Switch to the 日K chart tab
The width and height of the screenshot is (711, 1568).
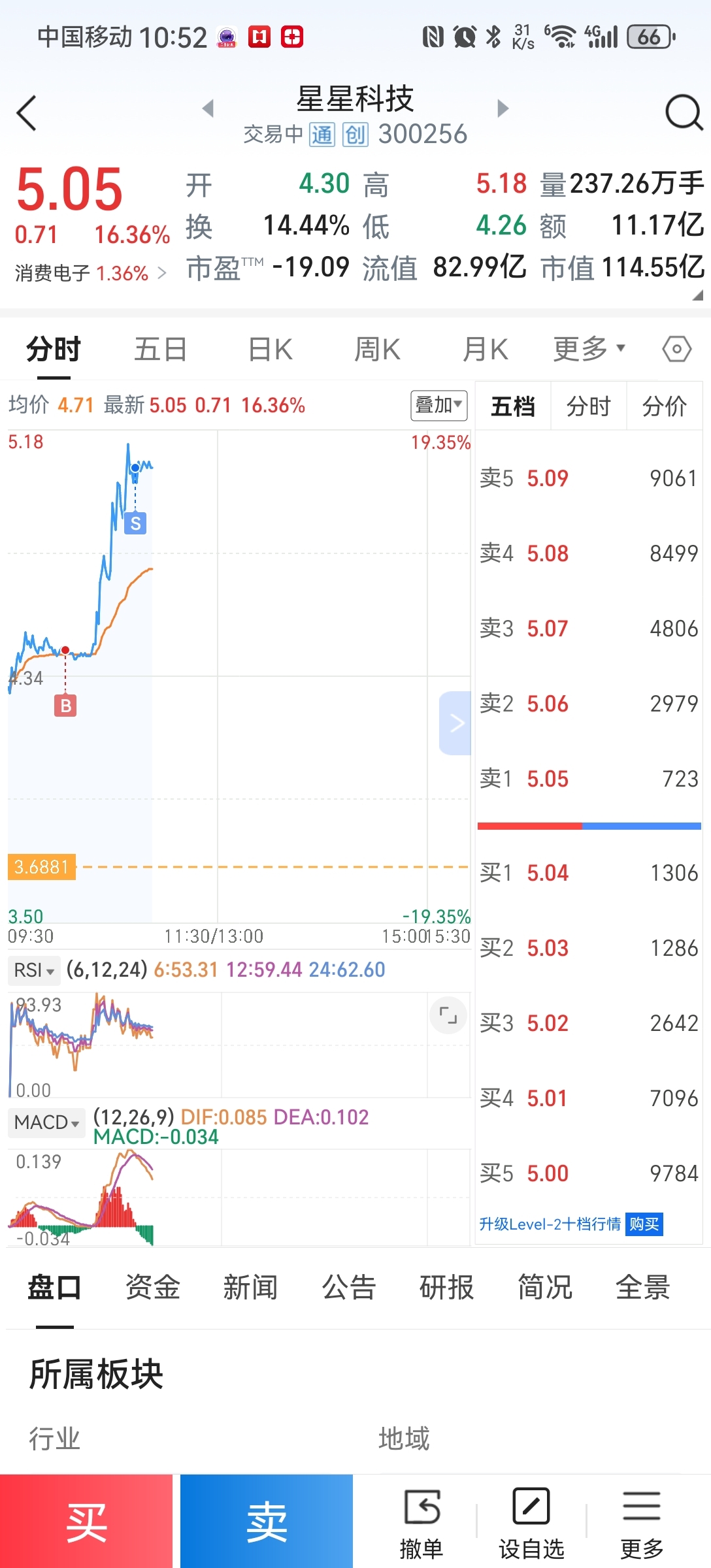click(x=271, y=349)
